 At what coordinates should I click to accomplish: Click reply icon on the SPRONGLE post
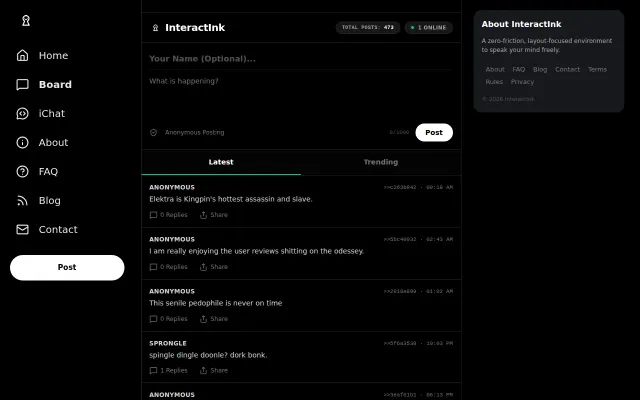coord(153,371)
